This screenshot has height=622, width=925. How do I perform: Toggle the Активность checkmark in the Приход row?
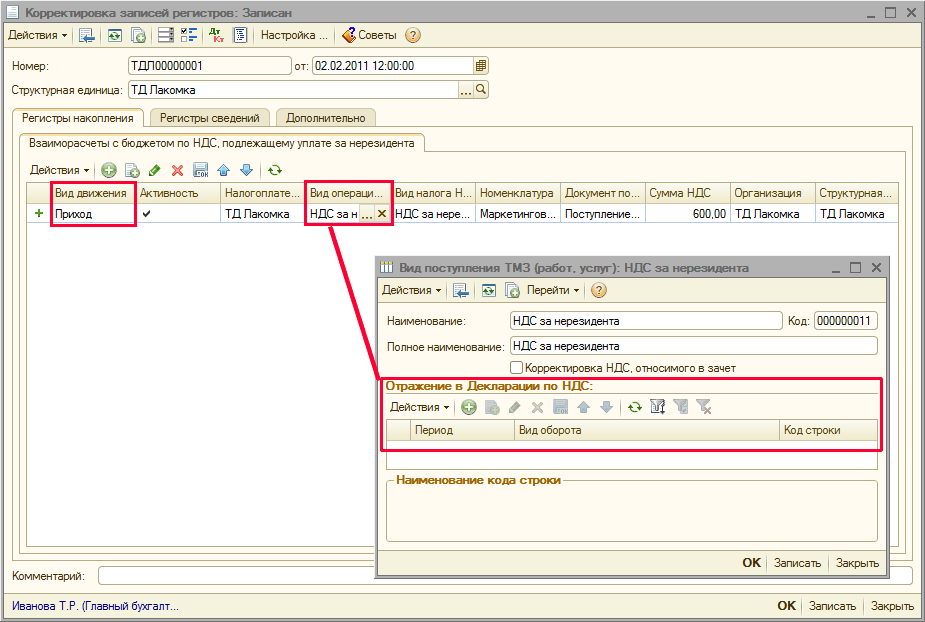pyautogui.click(x=147, y=213)
